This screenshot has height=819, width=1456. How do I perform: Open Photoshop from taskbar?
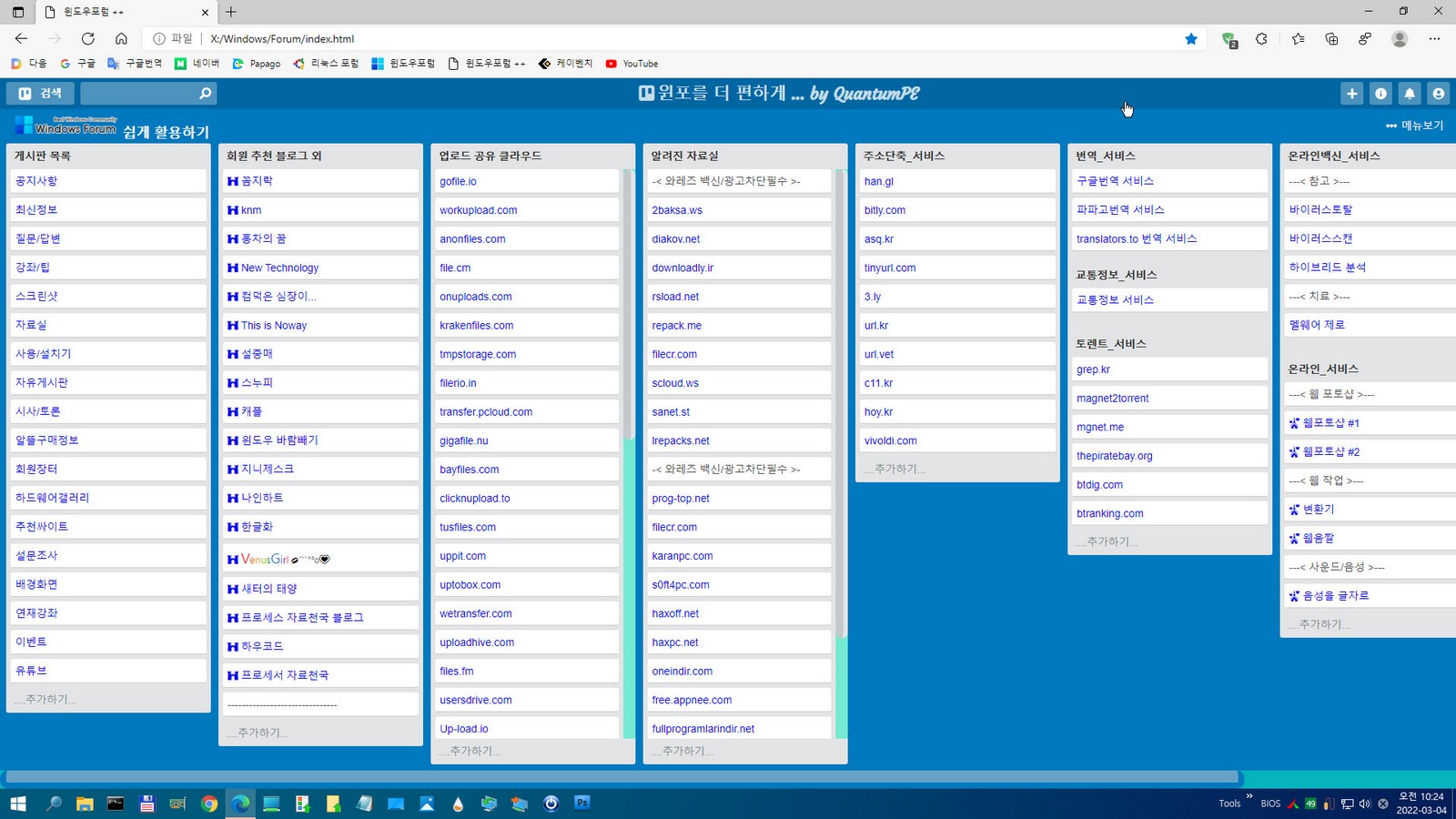[582, 803]
